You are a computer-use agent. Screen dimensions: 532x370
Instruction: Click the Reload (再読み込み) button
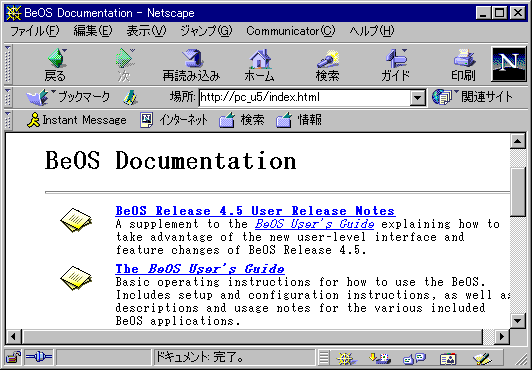[191, 64]
